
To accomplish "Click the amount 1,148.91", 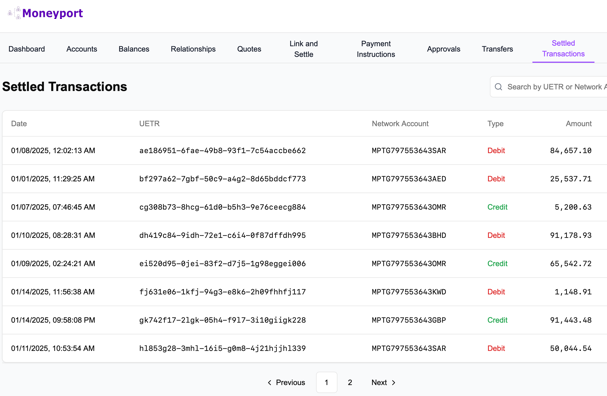I will click(x=573, y=292).
